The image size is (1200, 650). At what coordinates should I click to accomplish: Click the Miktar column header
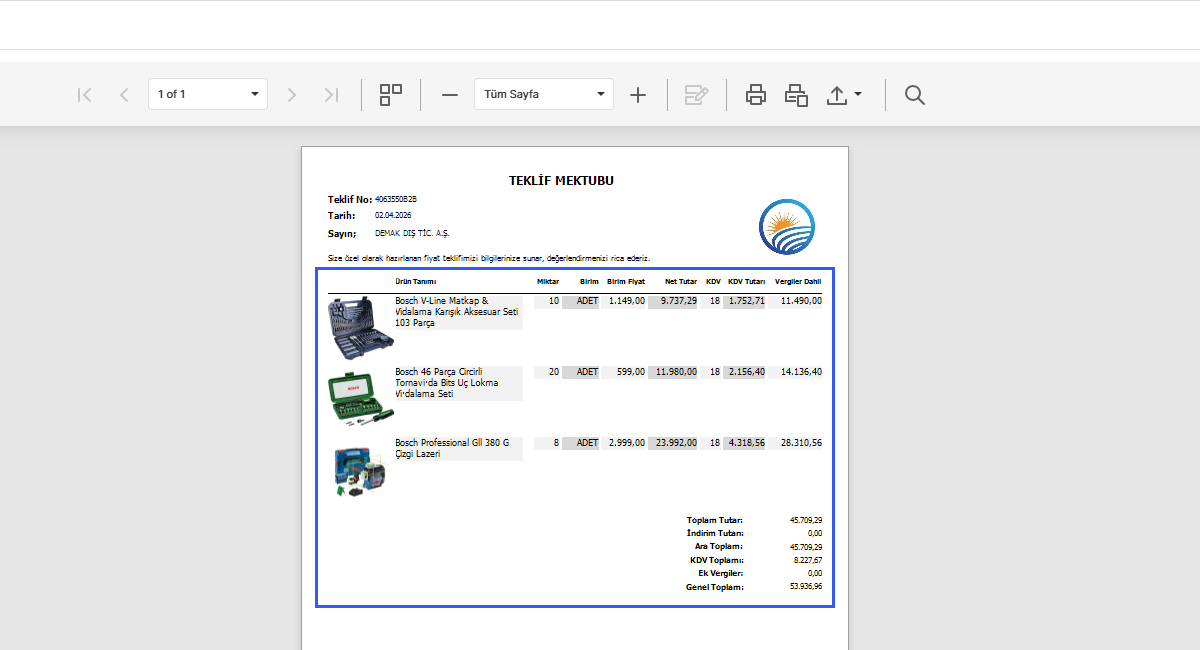pos(548,282)
